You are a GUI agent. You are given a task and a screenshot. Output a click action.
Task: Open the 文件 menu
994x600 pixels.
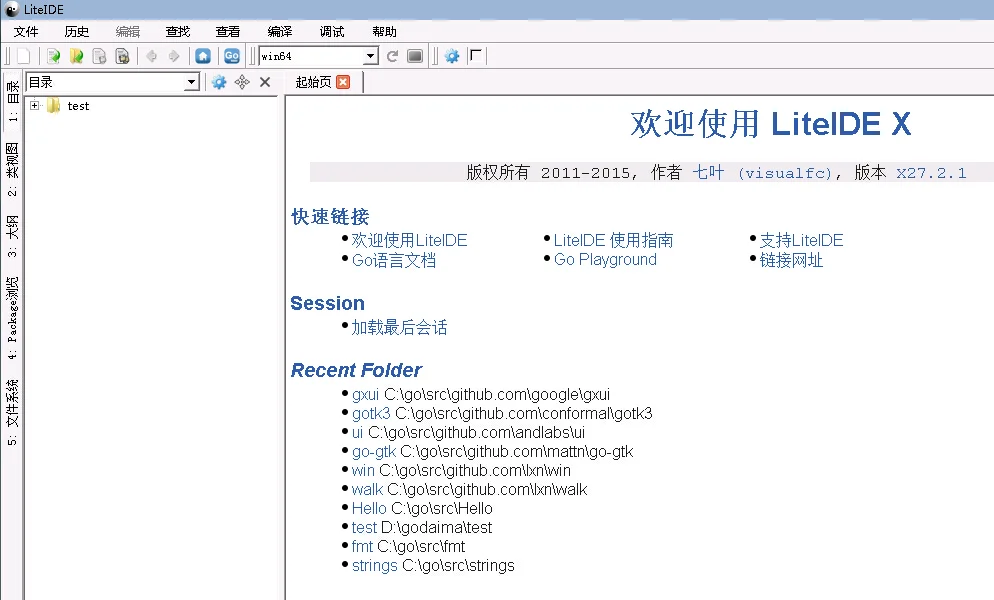tap(26, 32)
